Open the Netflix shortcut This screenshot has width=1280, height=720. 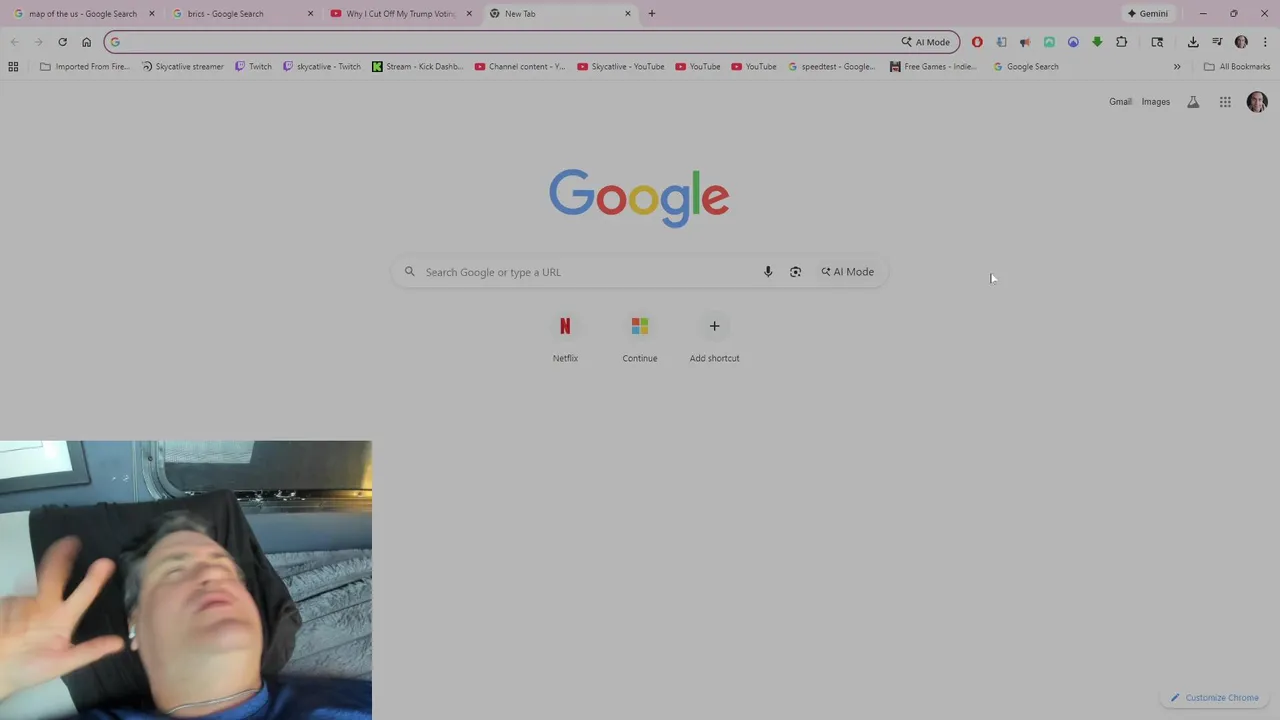(x=565, y=338)
